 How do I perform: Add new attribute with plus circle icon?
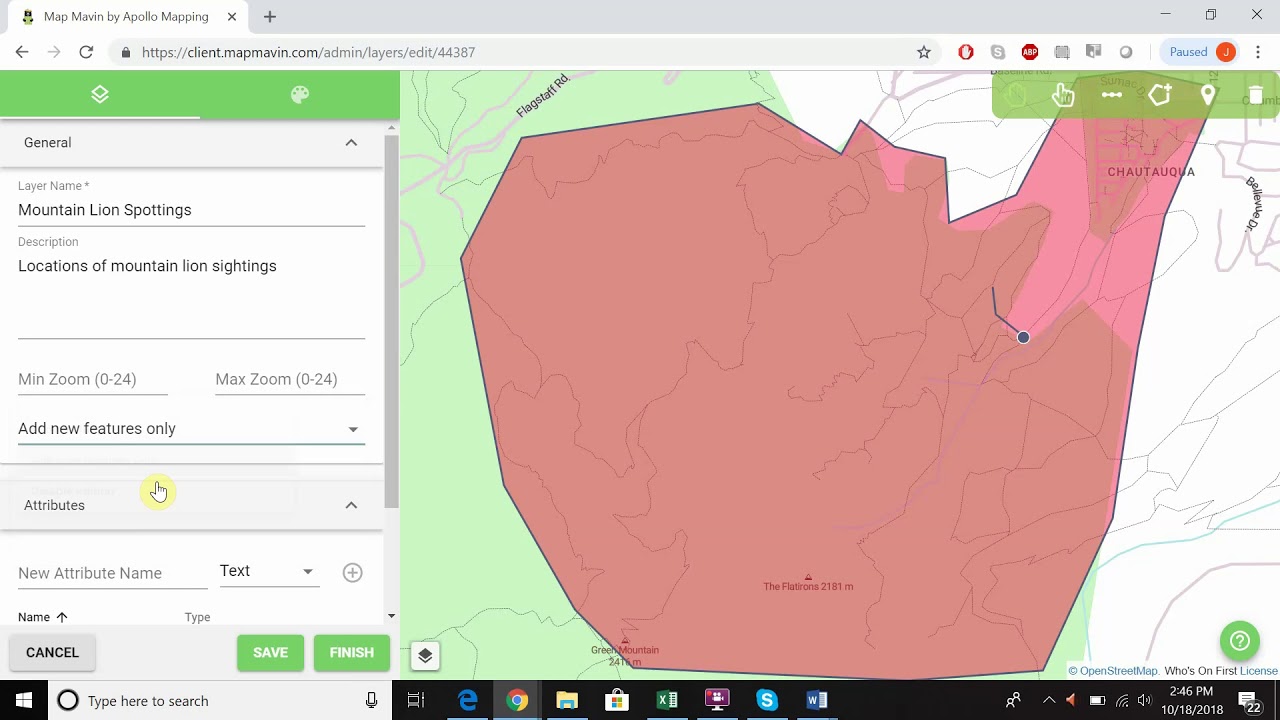[352, 573]
